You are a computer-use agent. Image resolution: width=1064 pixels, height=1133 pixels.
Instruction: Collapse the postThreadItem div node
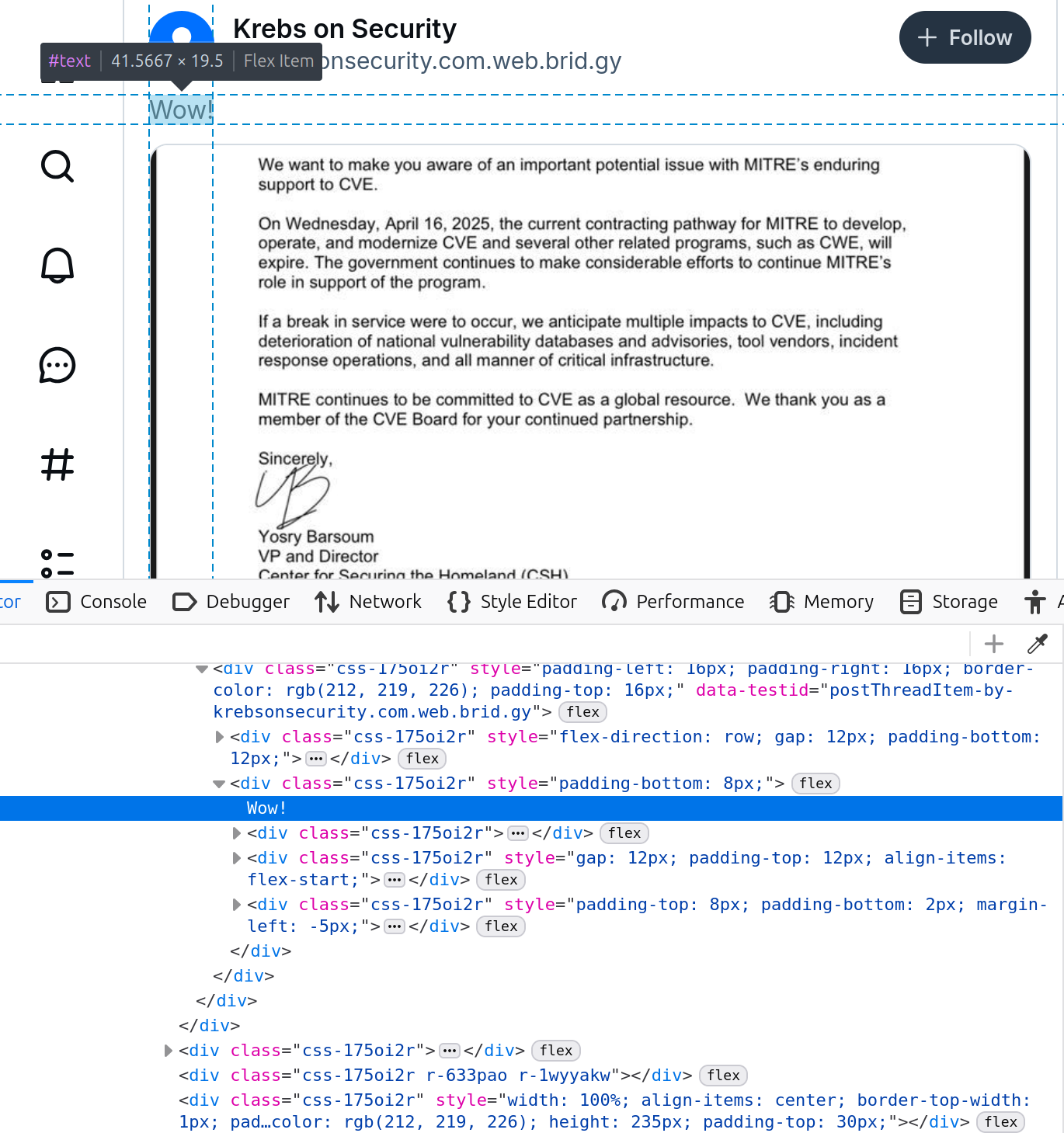[x=200, y=669]
